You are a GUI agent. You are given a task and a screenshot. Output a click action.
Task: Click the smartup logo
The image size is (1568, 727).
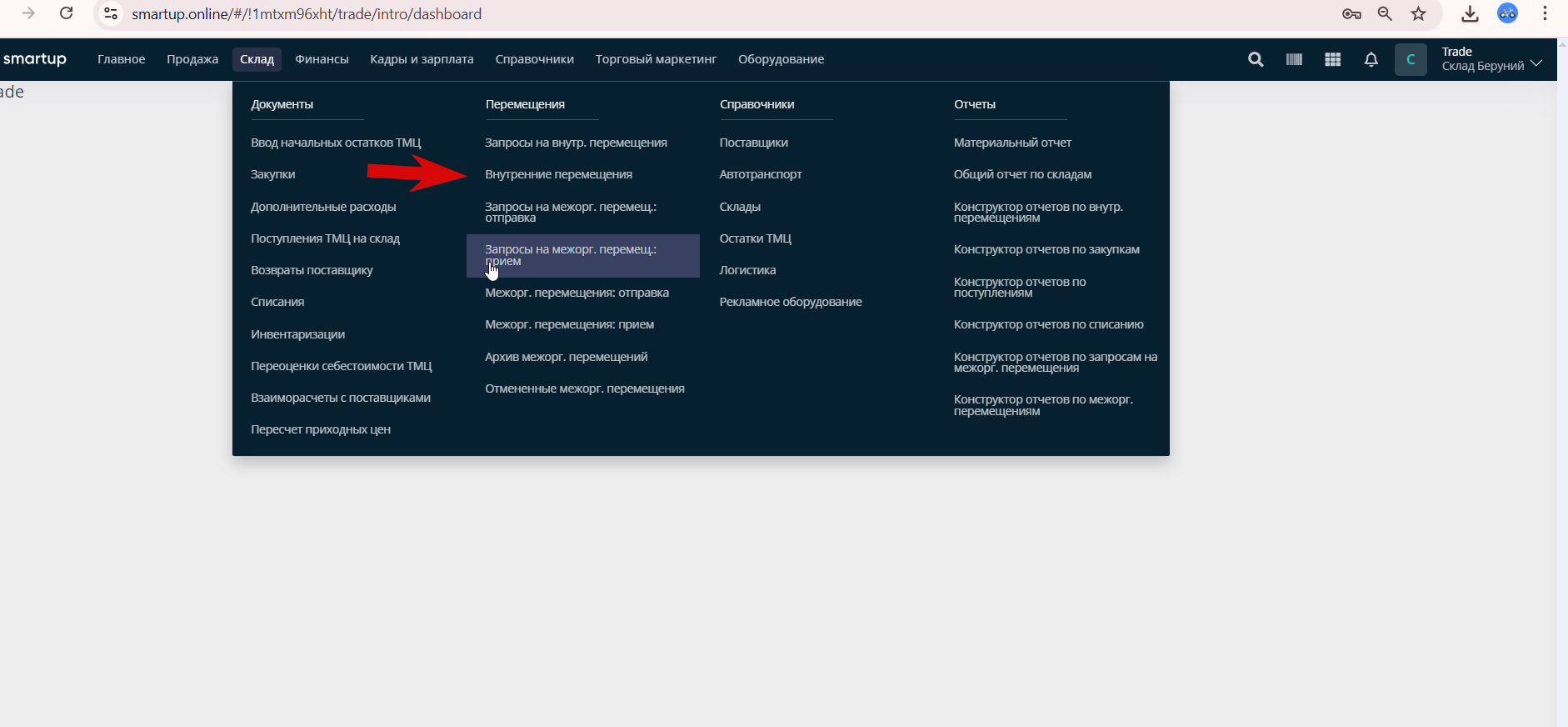[x=35, y=59]
